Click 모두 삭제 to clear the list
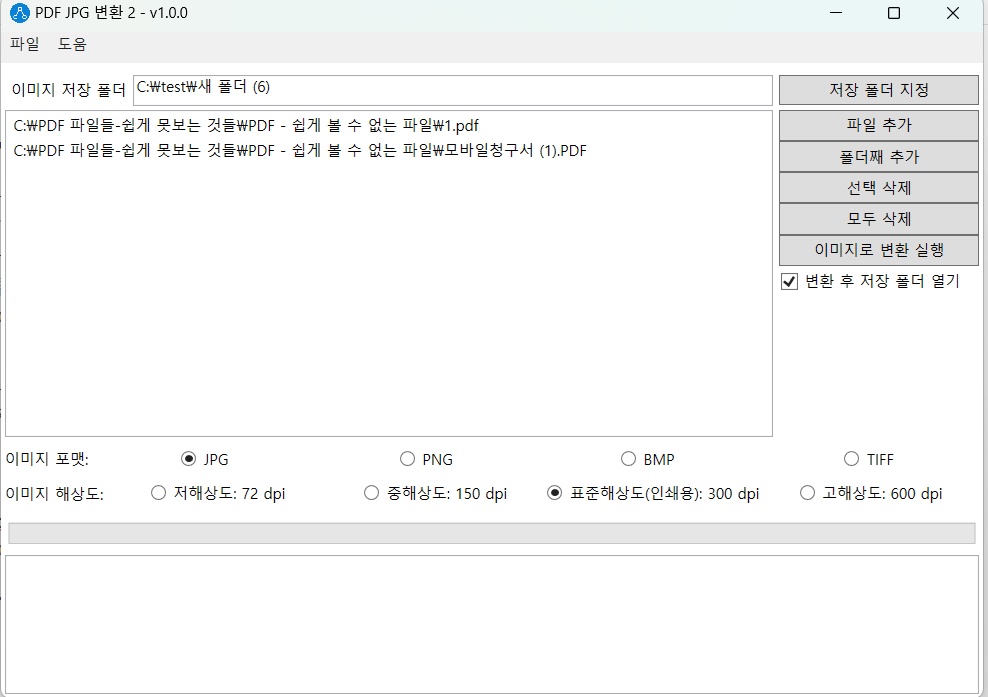This screenshot has height=697, width=988. click(878, 218)
